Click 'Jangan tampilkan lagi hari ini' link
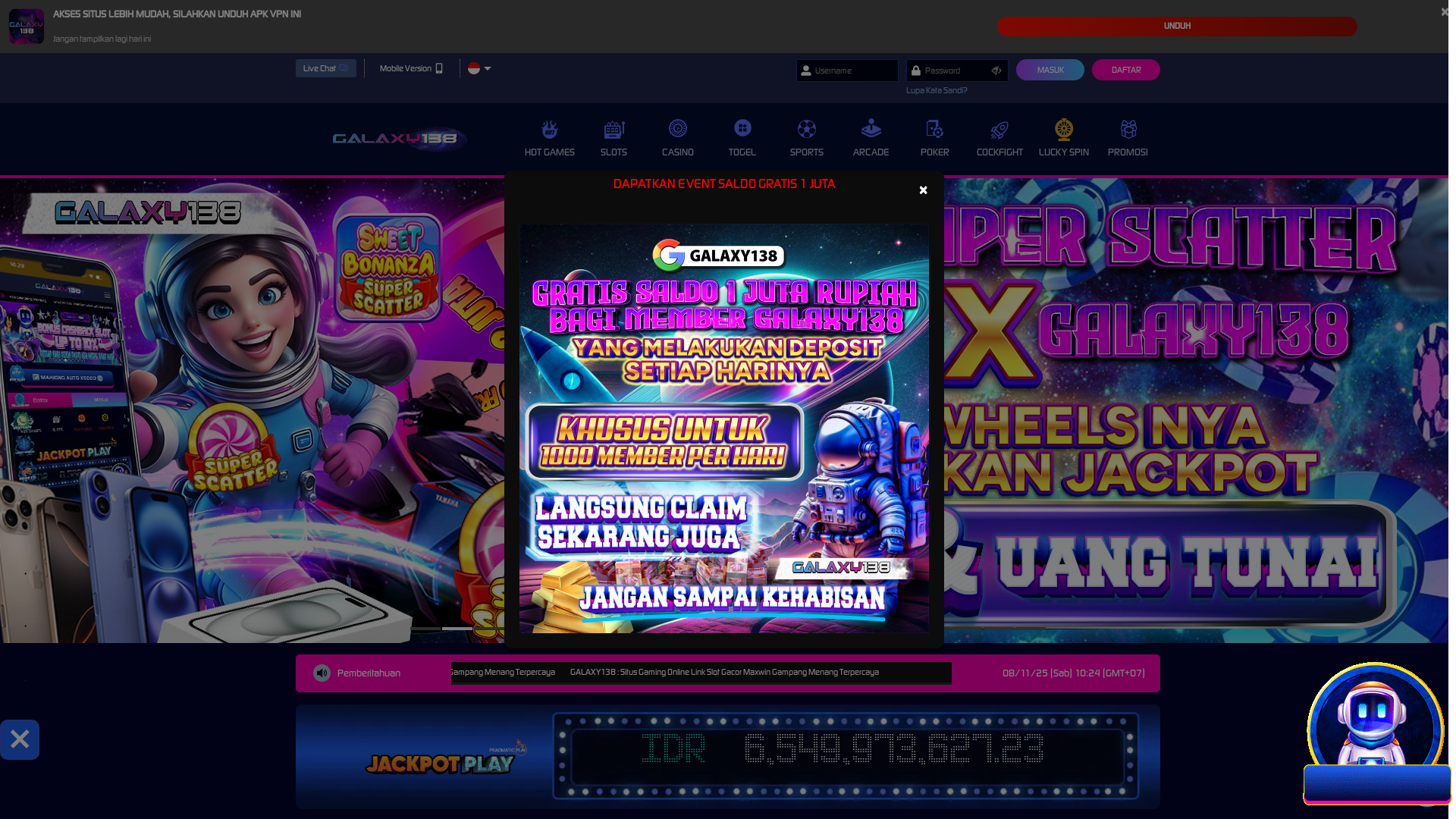This screenshot has width=1456, height=819. [102, 39]
